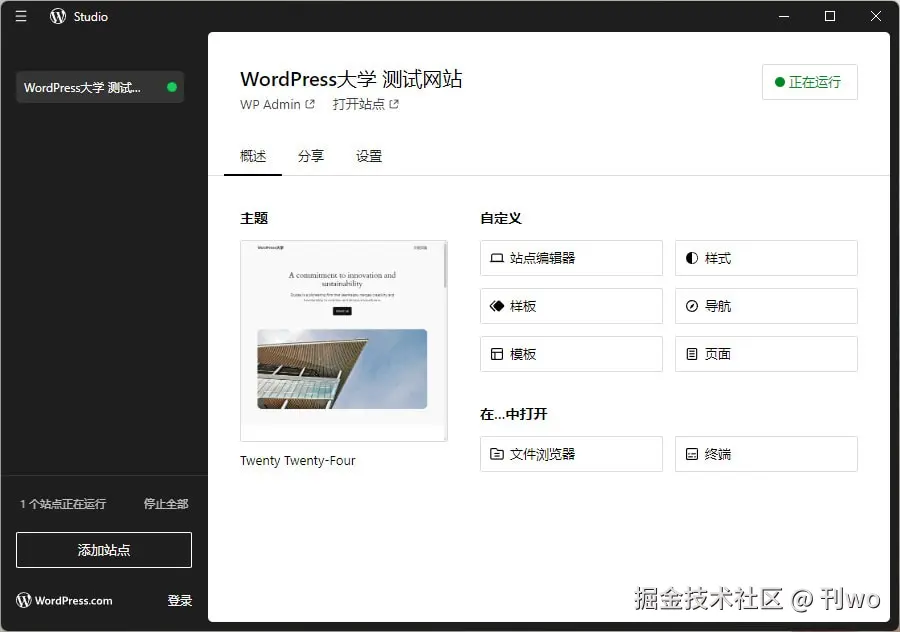Maximize the Studio window
The height and width of the screenshot is (632, 900).
830,16
